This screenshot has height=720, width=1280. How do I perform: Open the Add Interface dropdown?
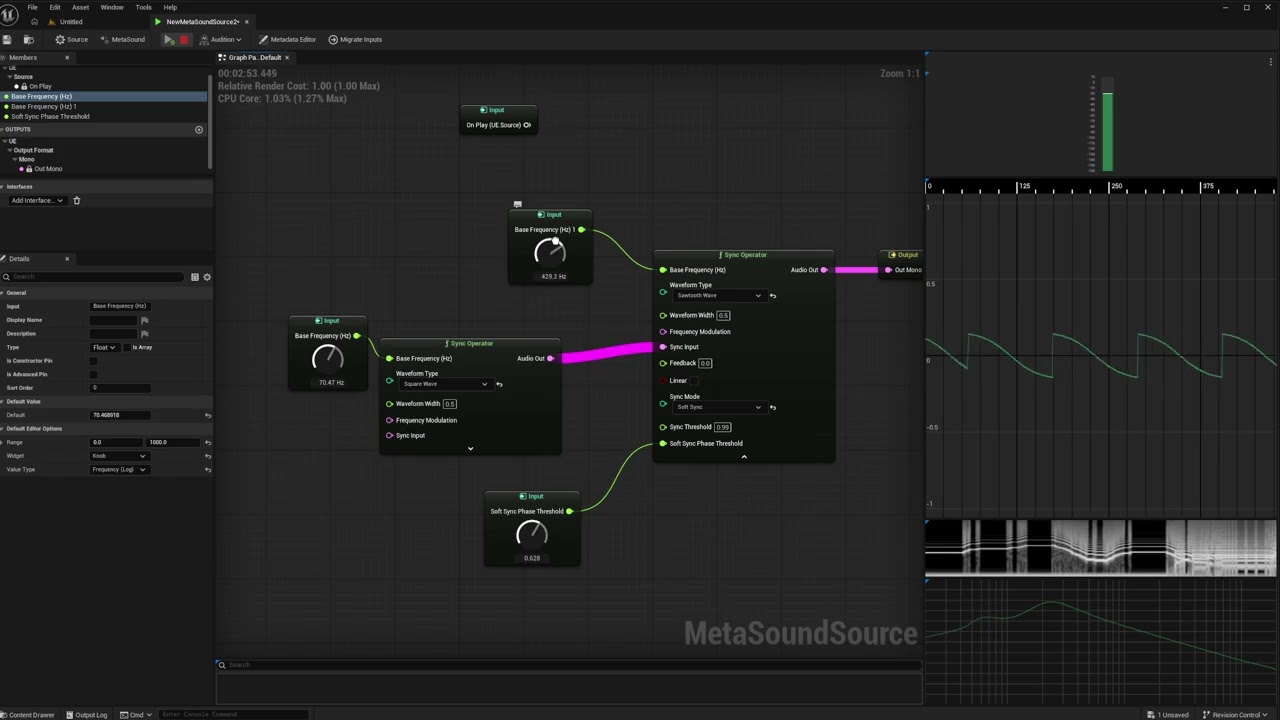(37, 201)
